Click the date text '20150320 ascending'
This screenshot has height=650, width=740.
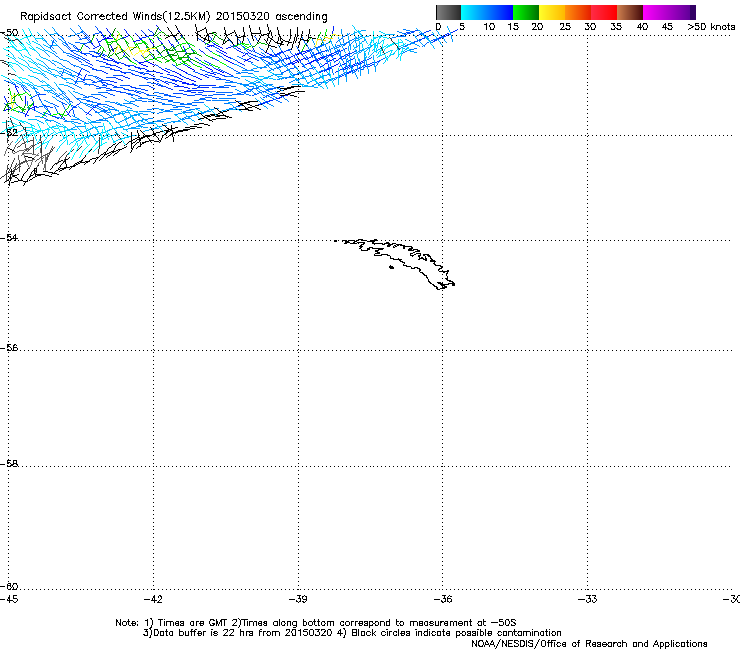(x=271, y=17)
